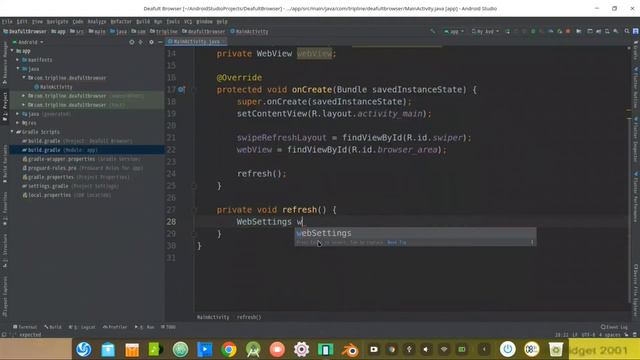Open the Profiler tool window
Viewport: 640px width, 360px height.
[116, 327]
